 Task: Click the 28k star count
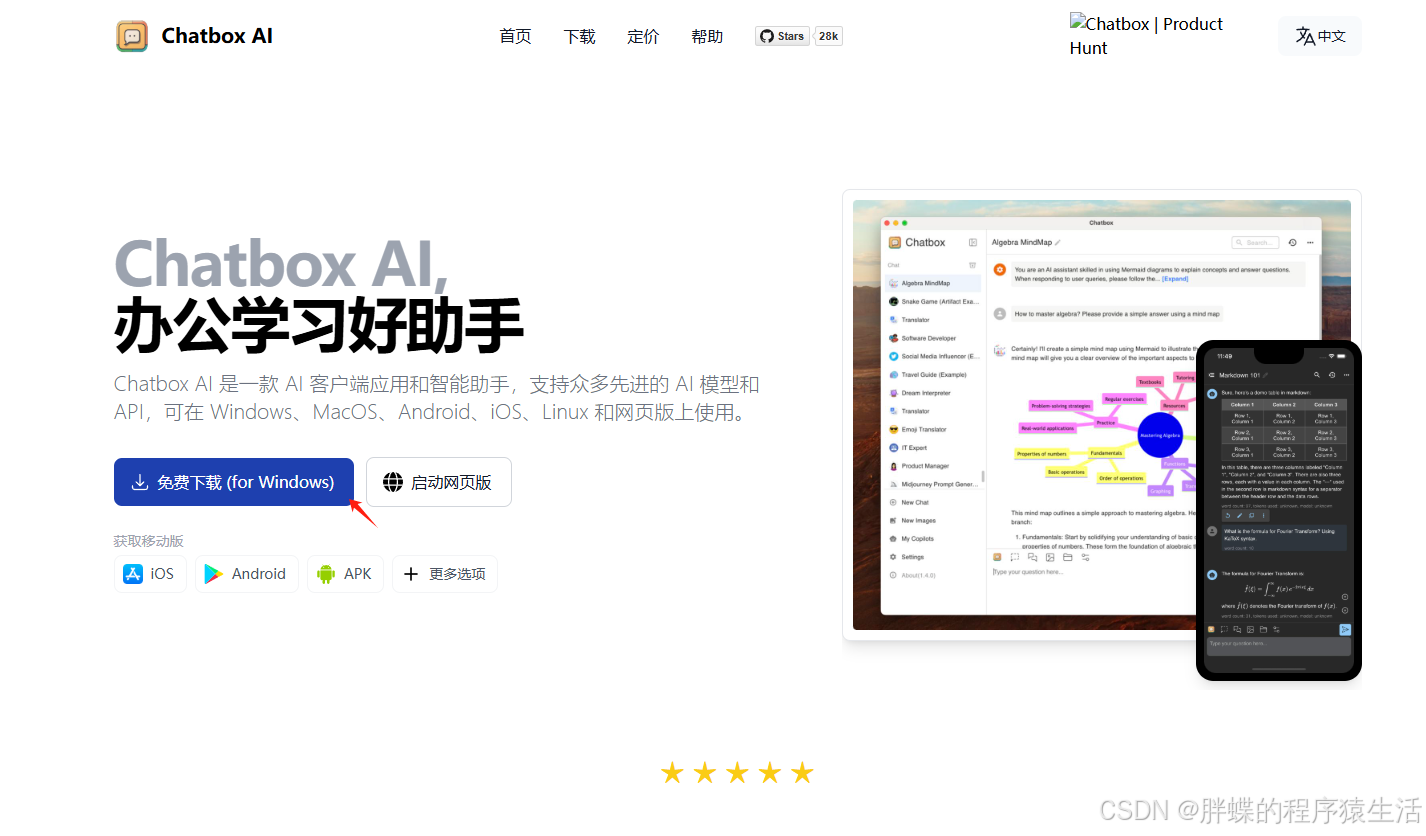829,36
